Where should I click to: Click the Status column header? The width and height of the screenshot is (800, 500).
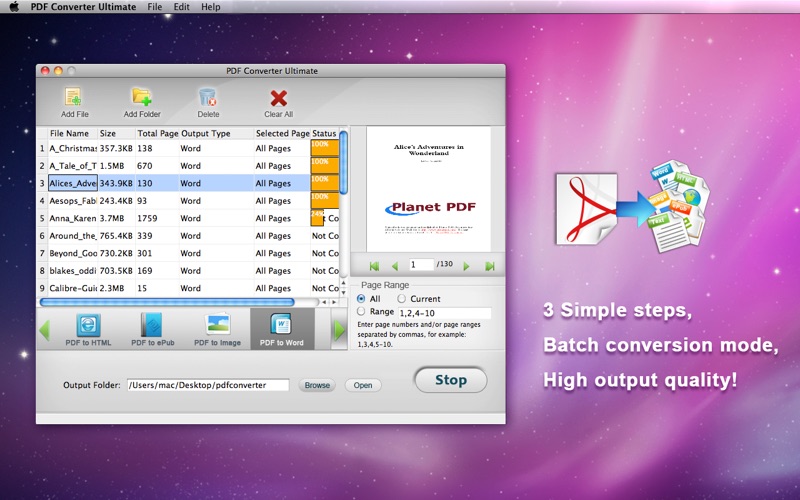click(324, 133)
